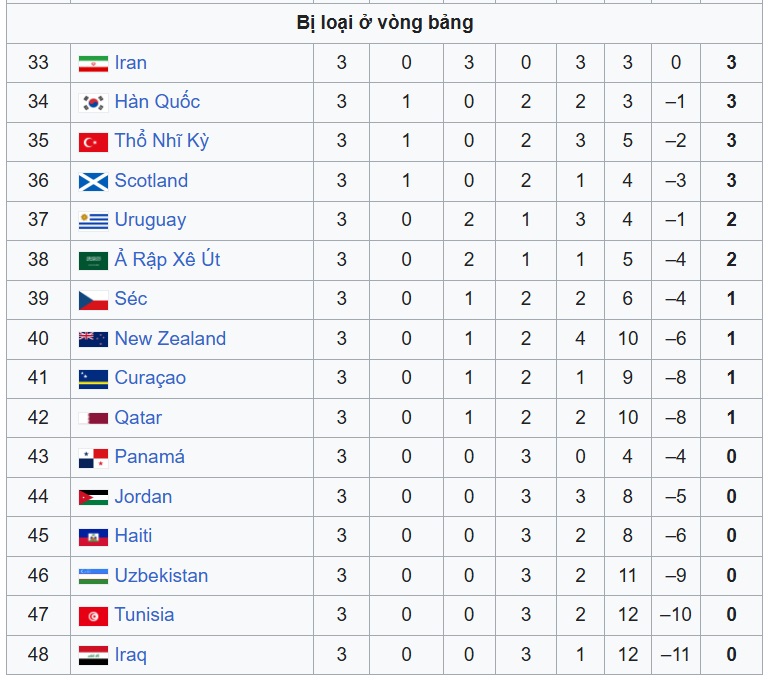Open the Hàn Quốc team link
769x680 pixels.
click(x=157, y=102)
